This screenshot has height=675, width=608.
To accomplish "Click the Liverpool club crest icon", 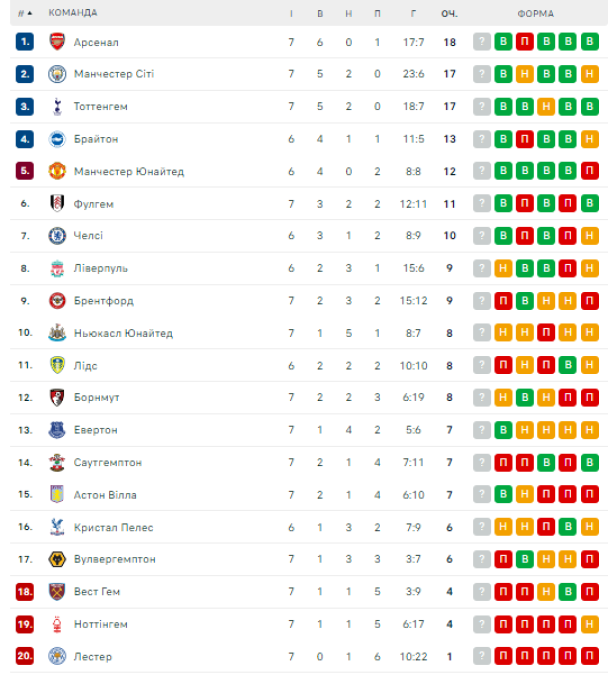I will point(56,268).
